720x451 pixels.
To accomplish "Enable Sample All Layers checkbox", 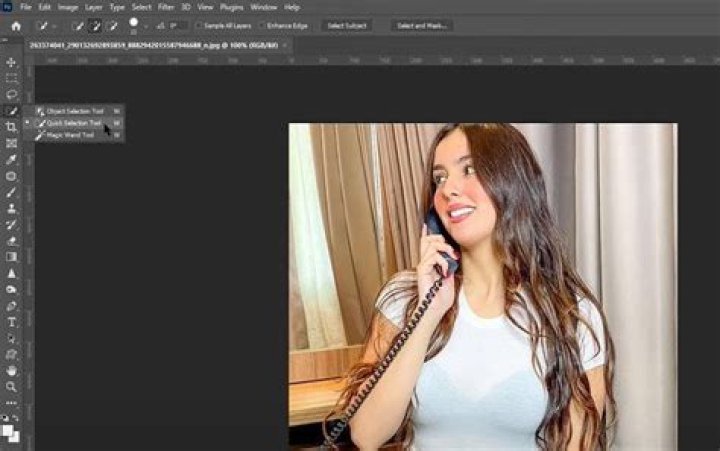I will point(198,25).
